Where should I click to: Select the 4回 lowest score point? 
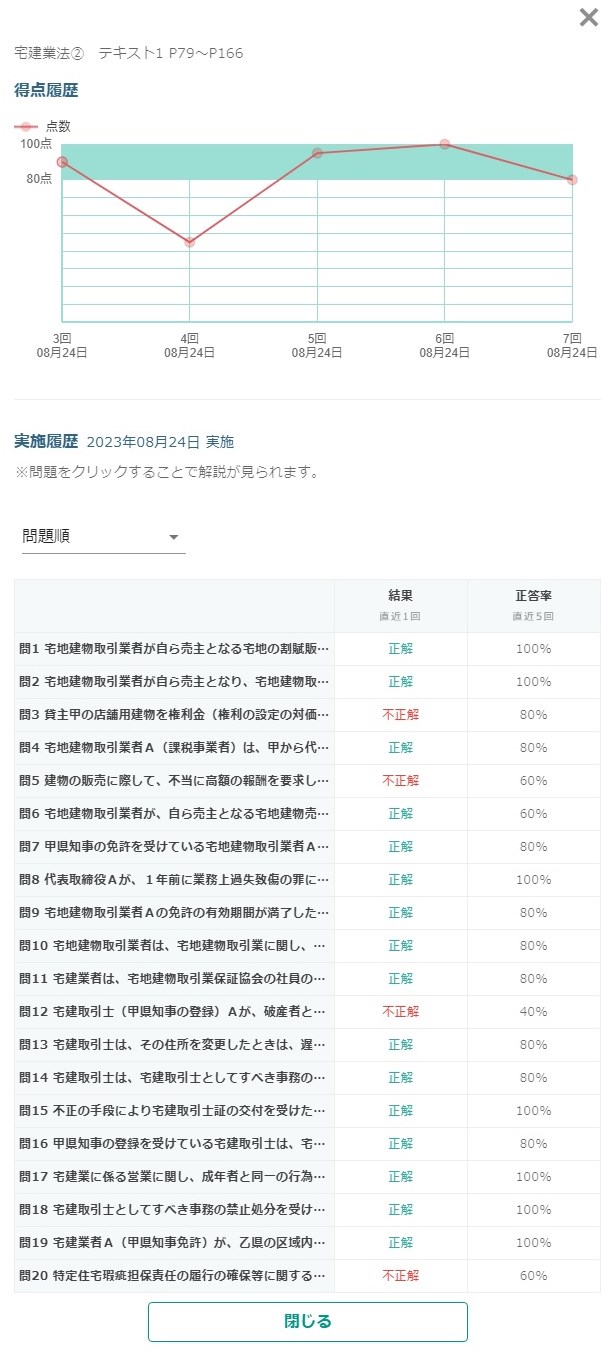click(190, 242)
